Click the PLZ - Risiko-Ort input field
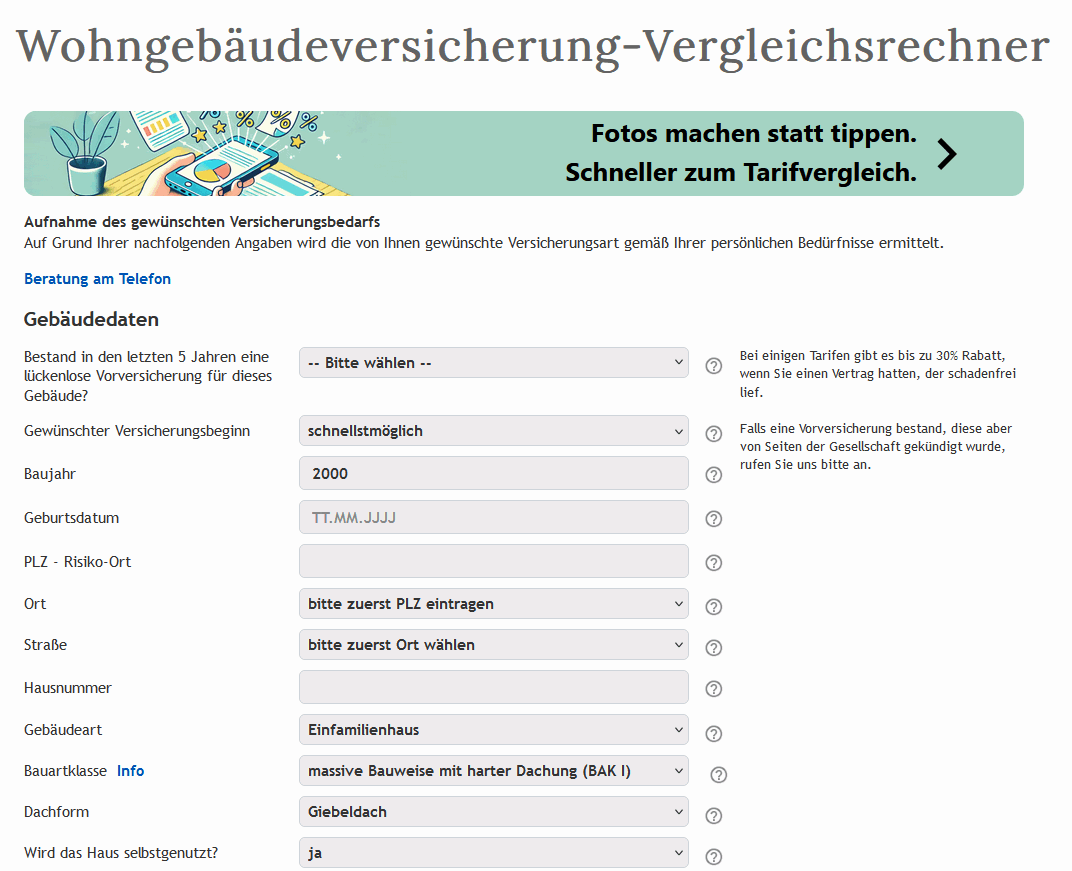The image size is (1072, 871). pos(494,561)
